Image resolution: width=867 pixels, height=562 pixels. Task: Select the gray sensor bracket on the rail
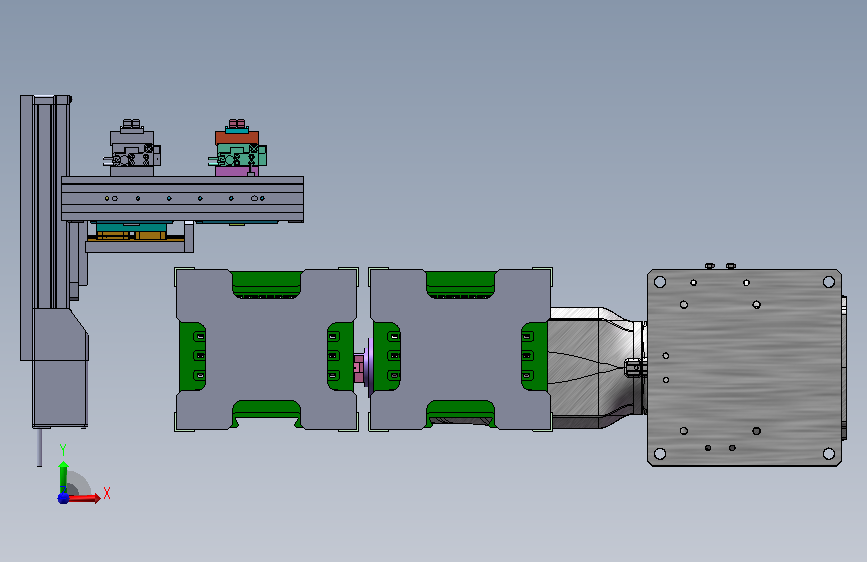132,149
